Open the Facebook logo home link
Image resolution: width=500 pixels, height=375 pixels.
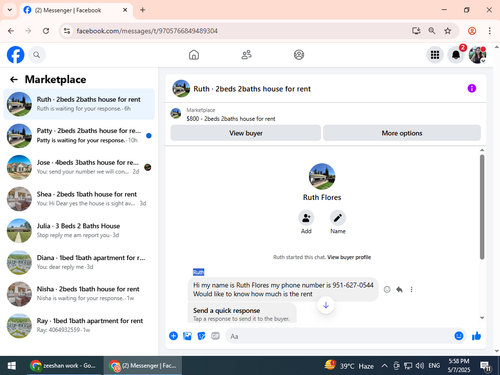[x=15, y=55]
